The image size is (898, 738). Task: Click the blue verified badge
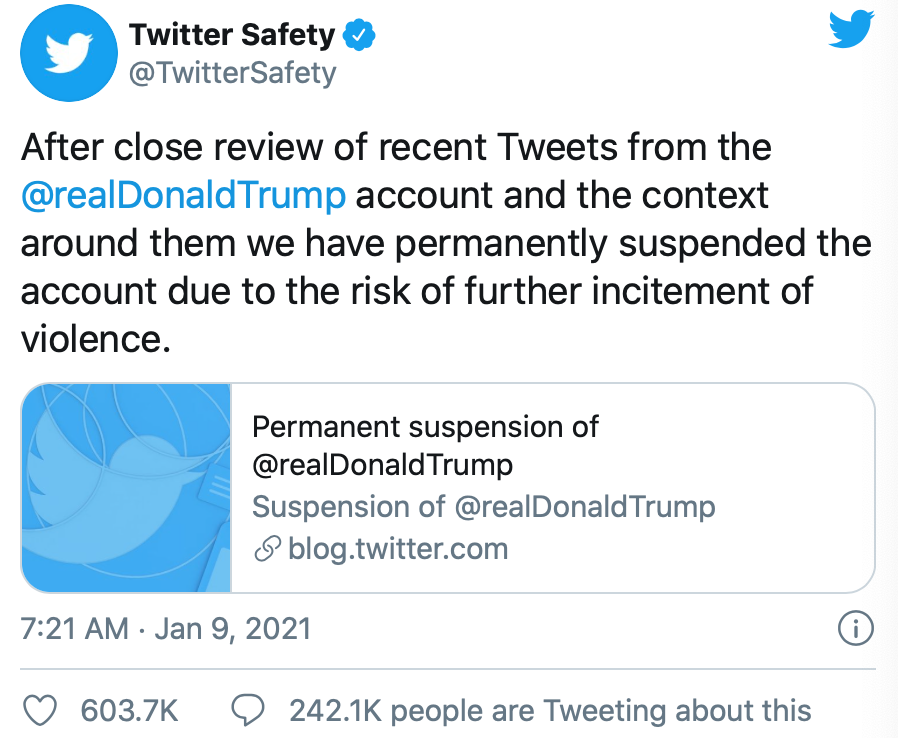[359, 35]
